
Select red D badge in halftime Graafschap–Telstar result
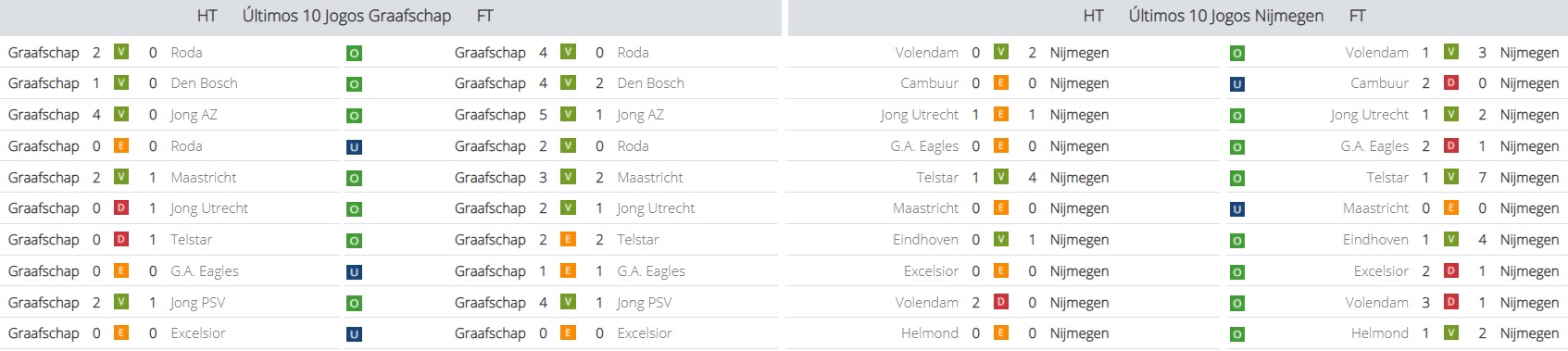(x=121, y=239)
